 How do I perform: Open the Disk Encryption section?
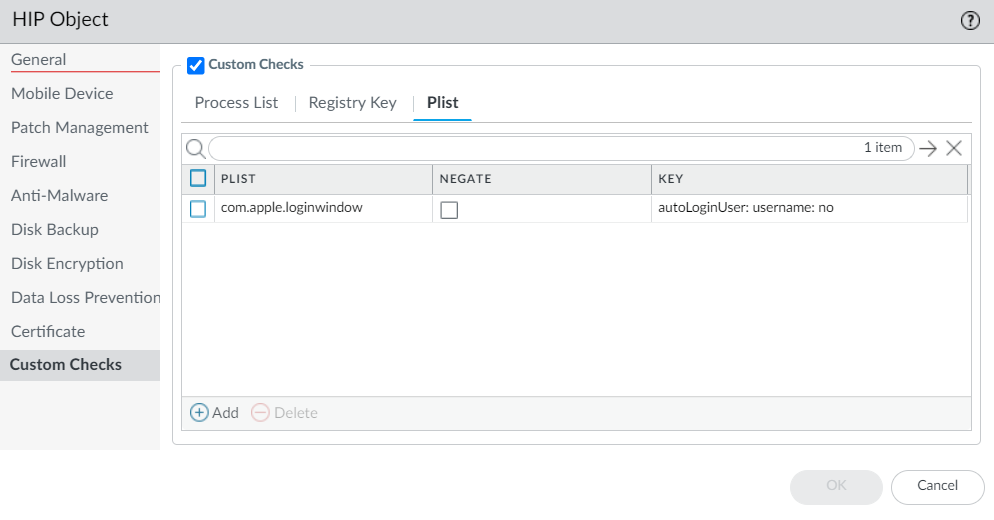click(x=67, y=264)
